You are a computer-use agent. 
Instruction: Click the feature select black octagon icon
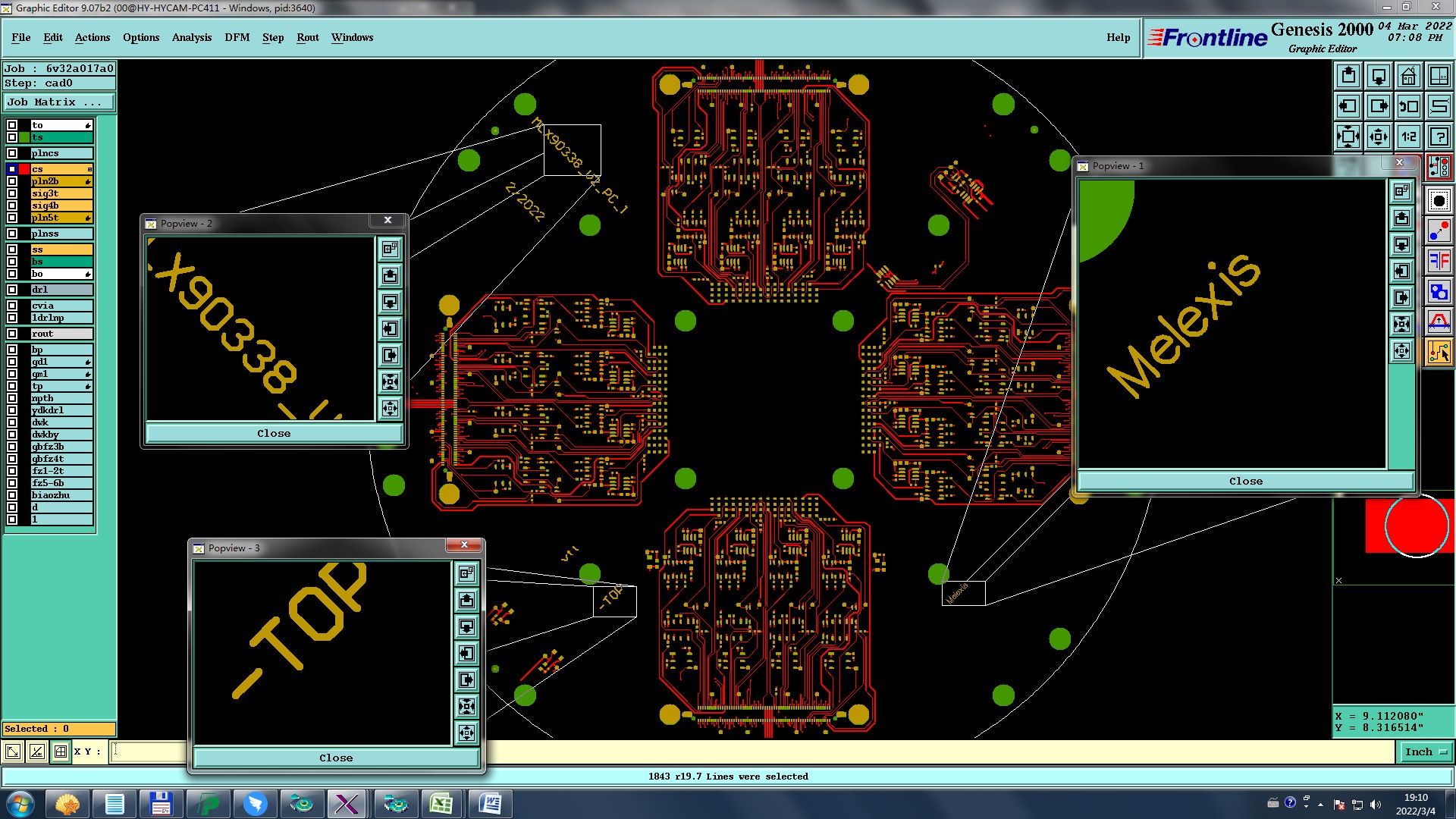(x=1439, y=201)
